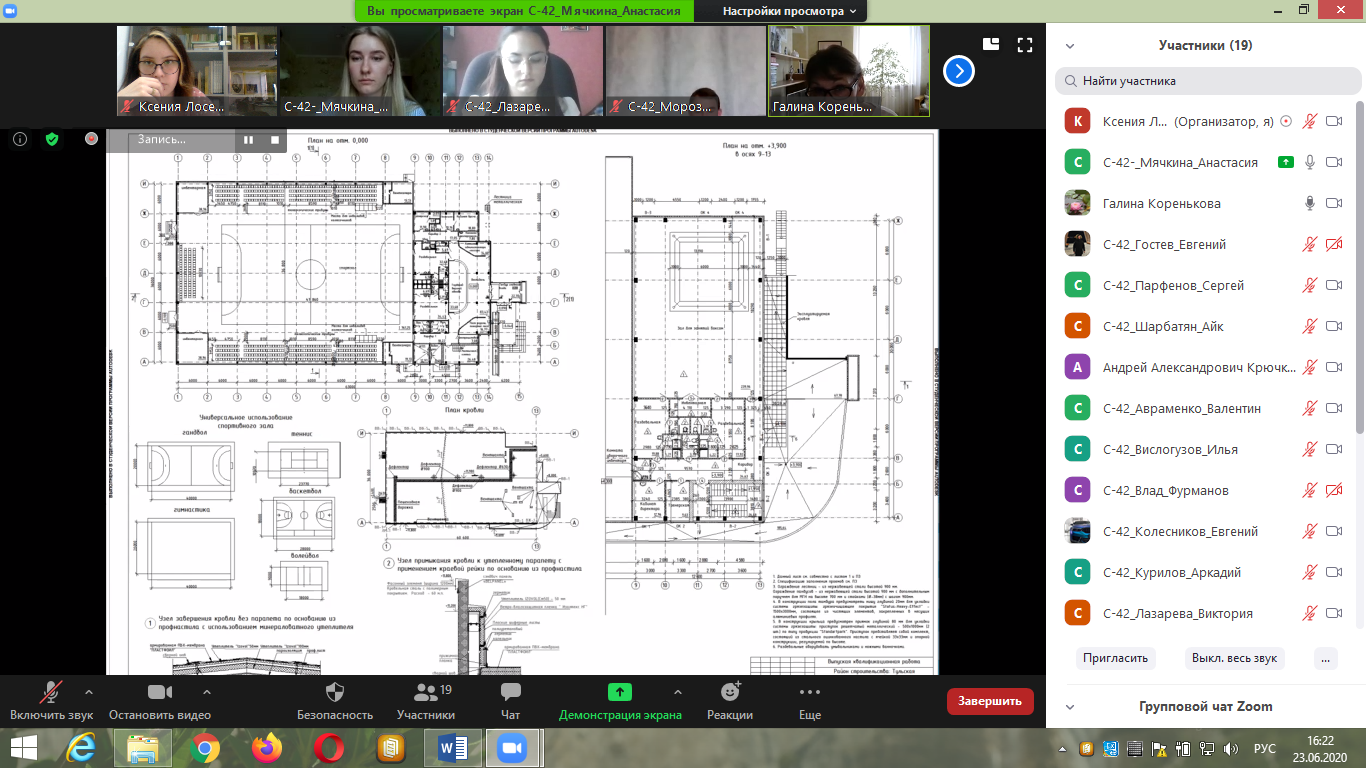1366x768 pixels.
Task: Click camera icon in С-42_Парфенов_Сергей row
Action: pyautogui.click(x=1333, y=285)
